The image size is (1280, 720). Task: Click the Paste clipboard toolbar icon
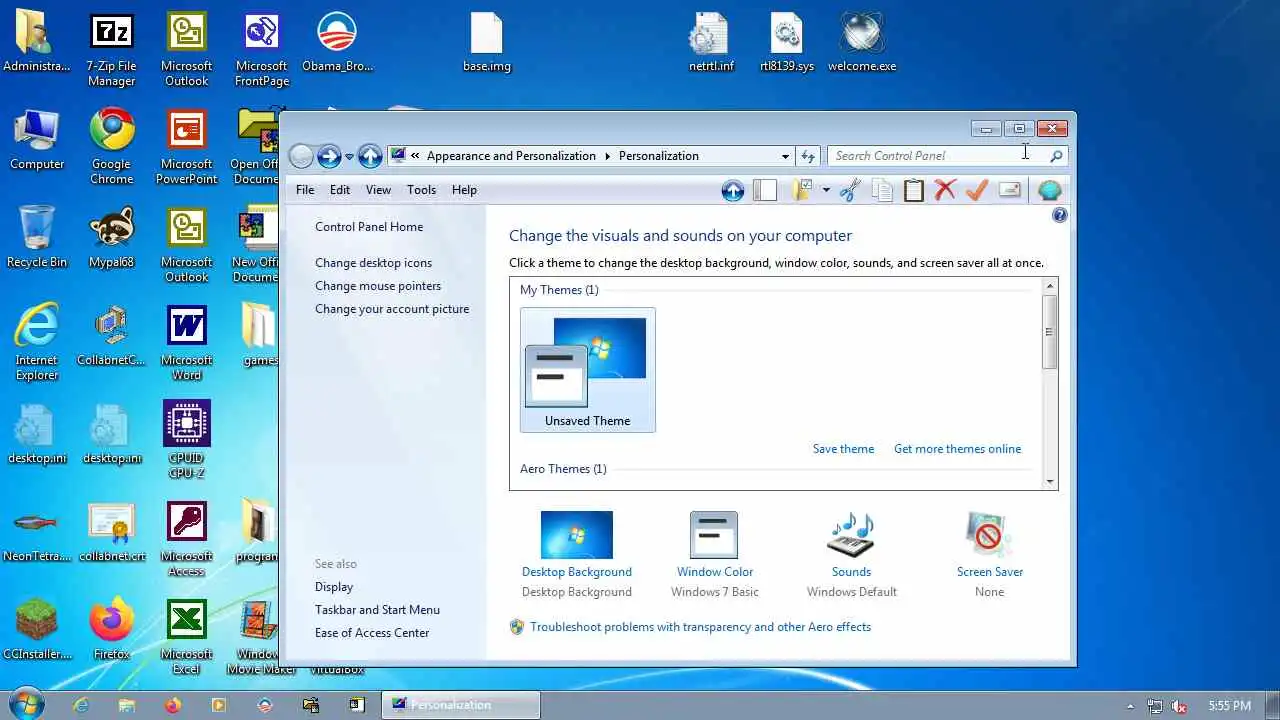click(914, 190)
